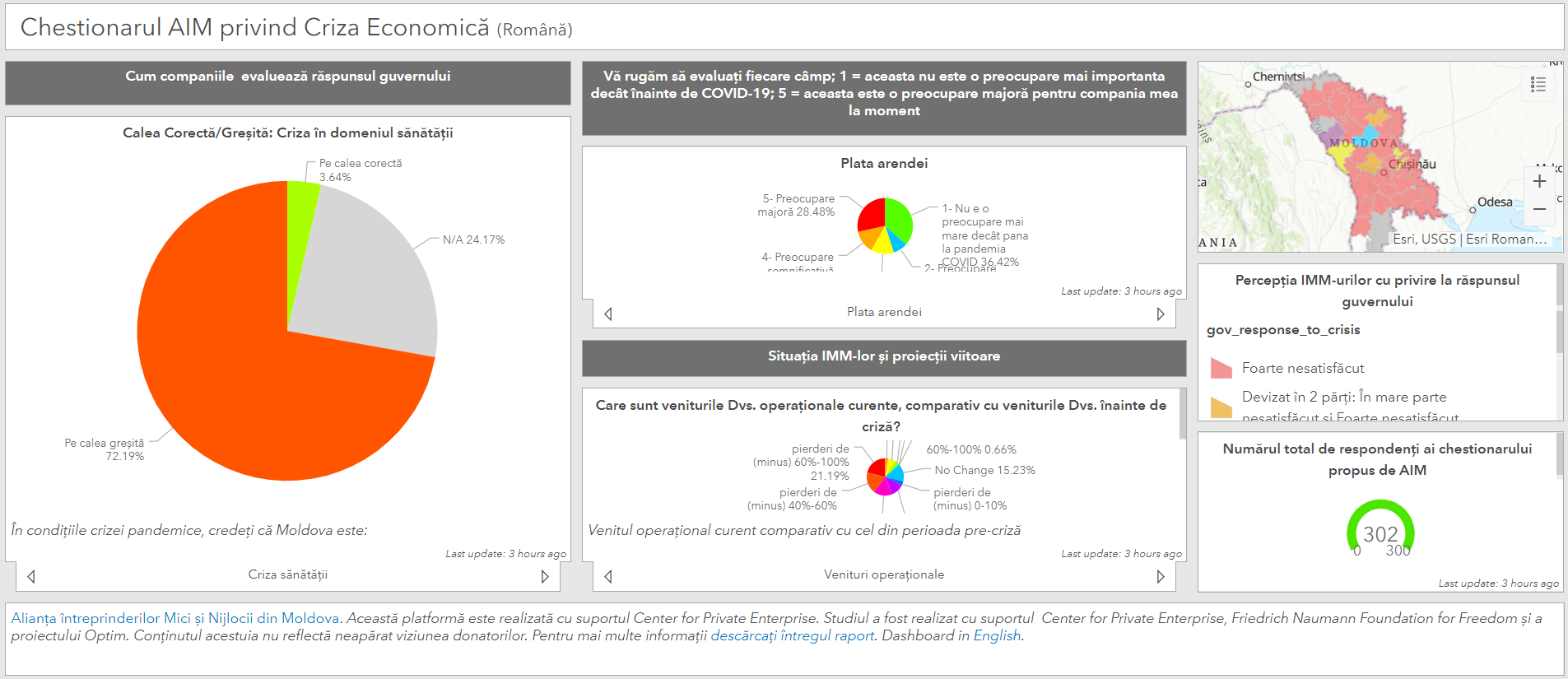Screen dimensions: 1568x679
Task: Click green 'Pe calea corectă' pie slice
Action: (300, 206)
